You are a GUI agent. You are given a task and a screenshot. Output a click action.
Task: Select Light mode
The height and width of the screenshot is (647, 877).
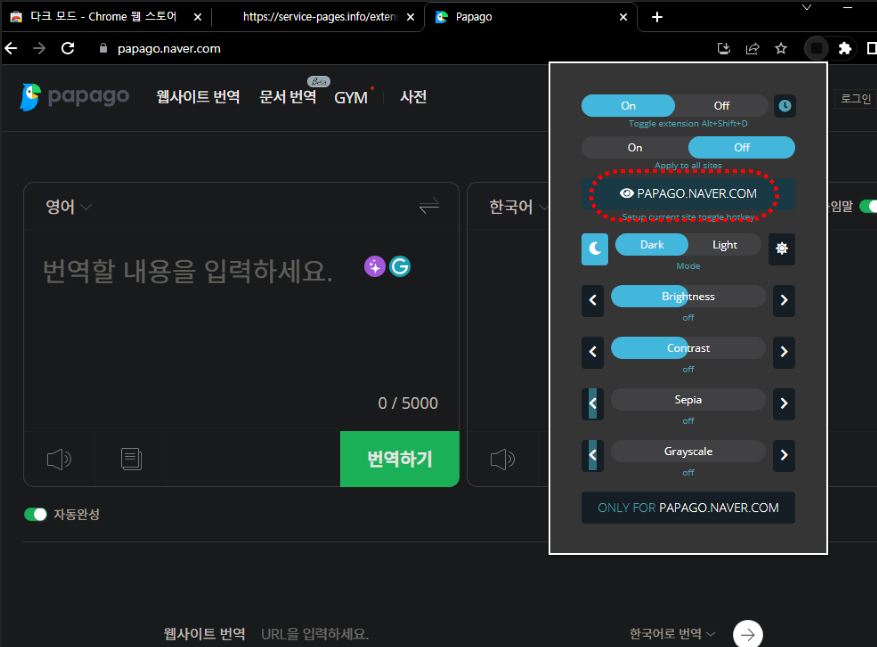click(724, 245)
